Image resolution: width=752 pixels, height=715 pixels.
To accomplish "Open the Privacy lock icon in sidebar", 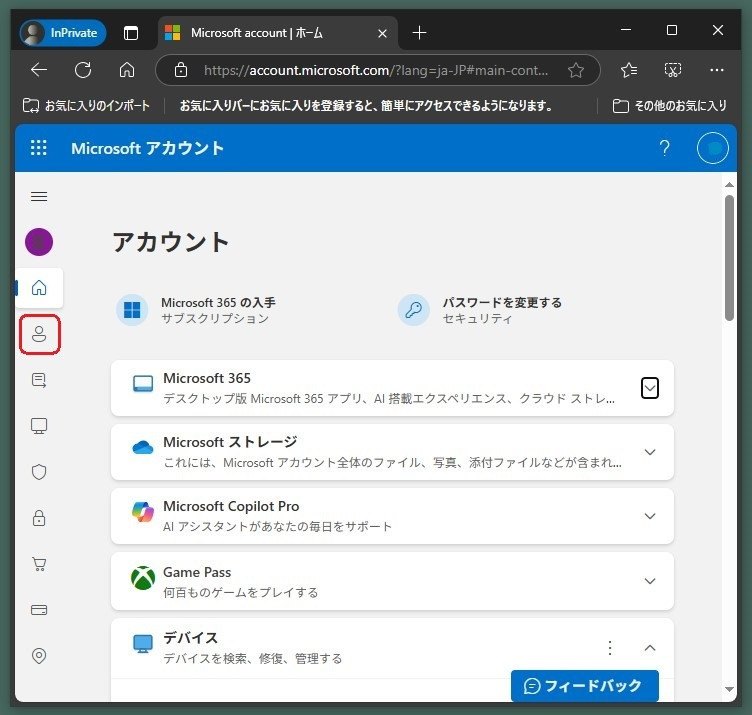I will 39,518.
